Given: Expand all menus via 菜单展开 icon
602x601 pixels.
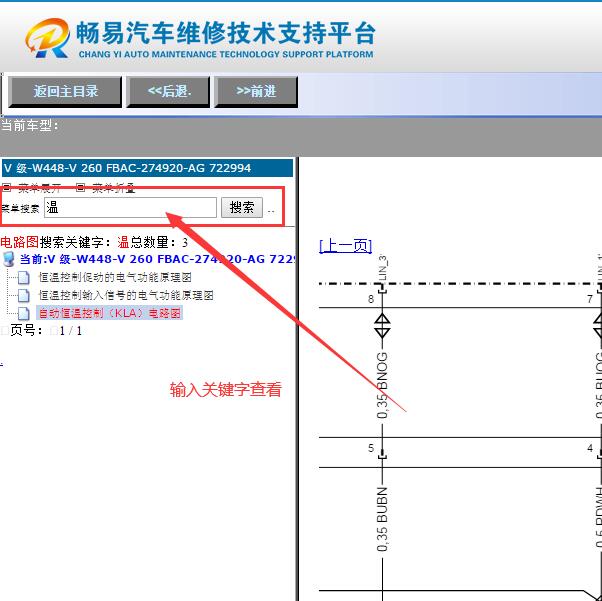Looking at the screenshot, I should point(7,187).
